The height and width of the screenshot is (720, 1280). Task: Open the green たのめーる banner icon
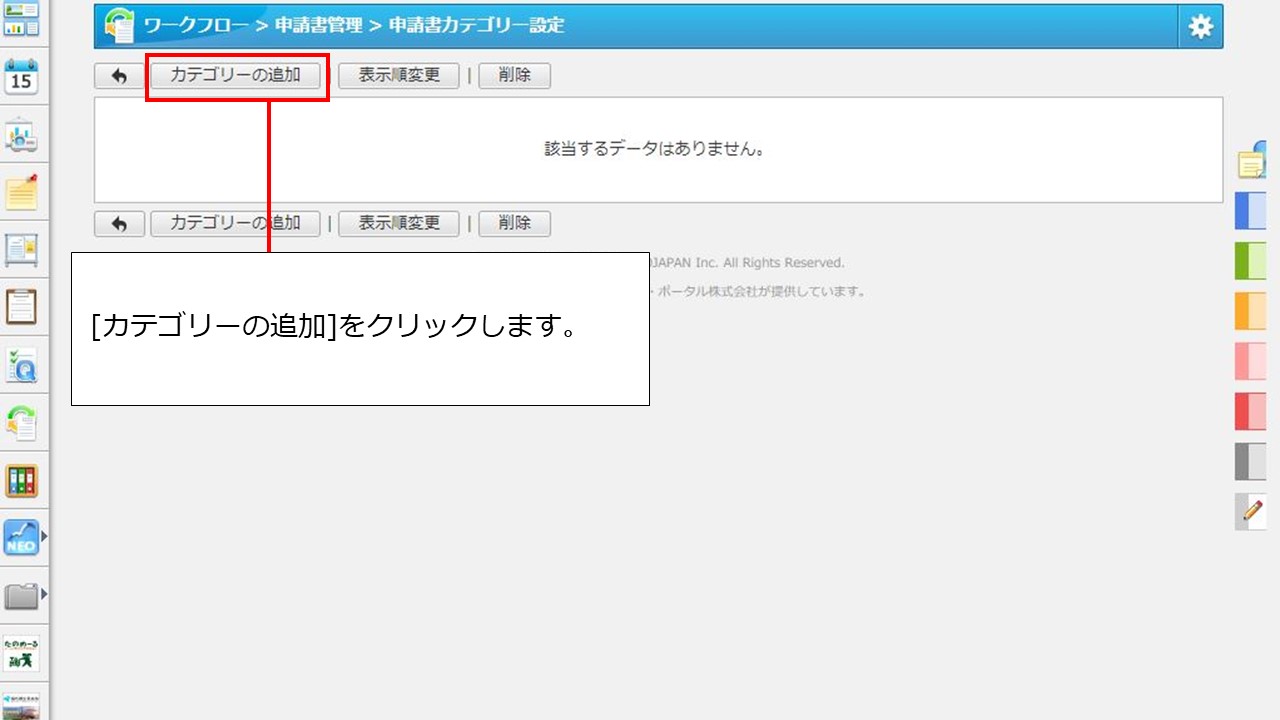coord(21,654)
